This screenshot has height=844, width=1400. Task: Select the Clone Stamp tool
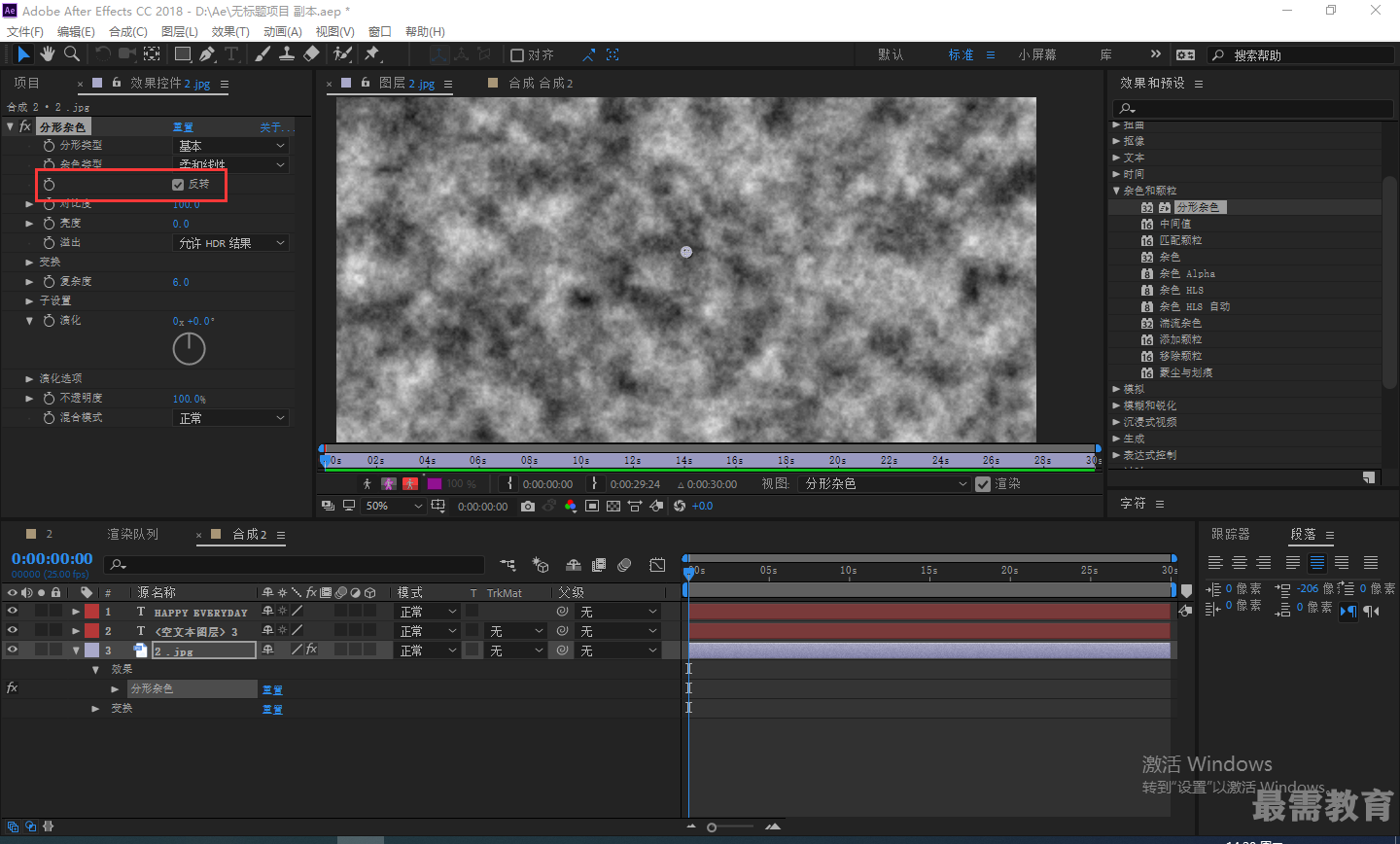point(287,54)
